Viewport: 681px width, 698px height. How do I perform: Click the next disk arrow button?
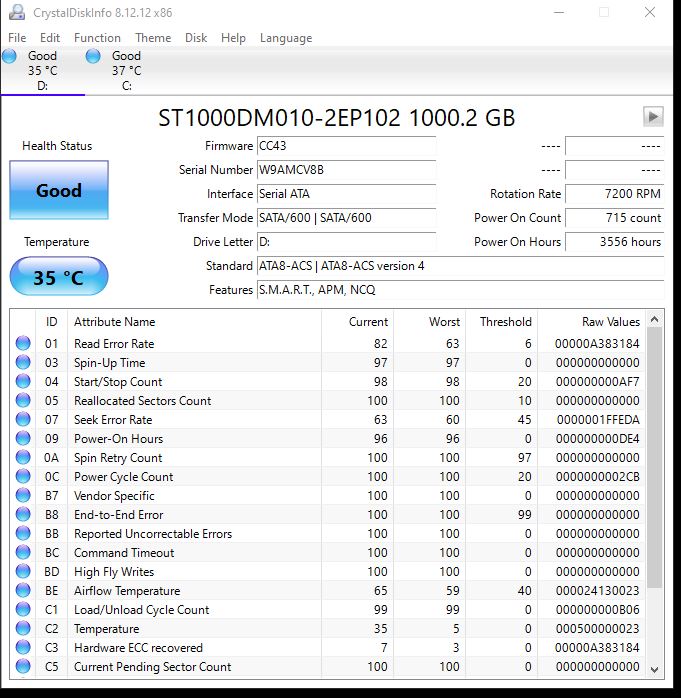pyautogui.click(x=653, y=117)
